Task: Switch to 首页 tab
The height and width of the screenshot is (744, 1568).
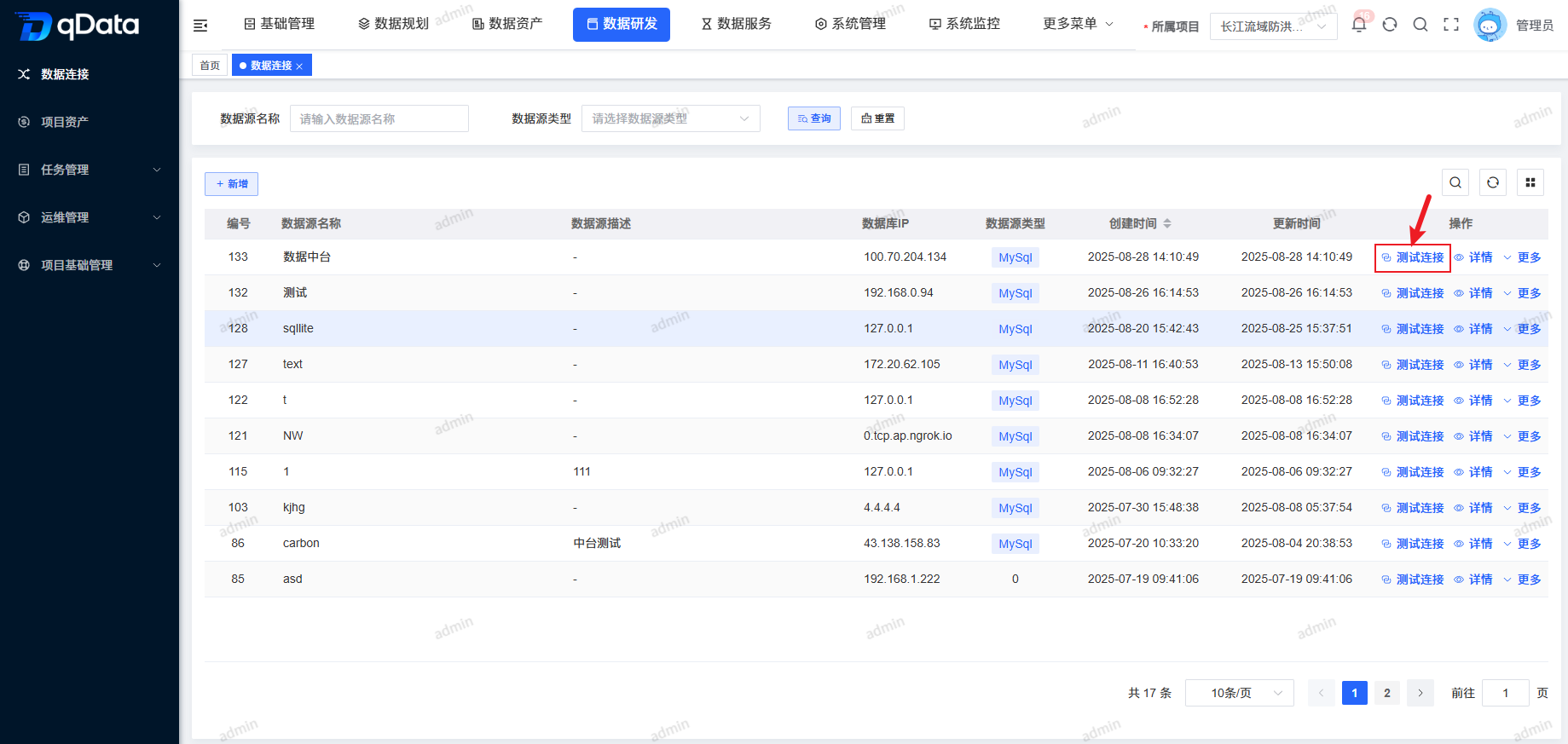Action: click(210, 66)
